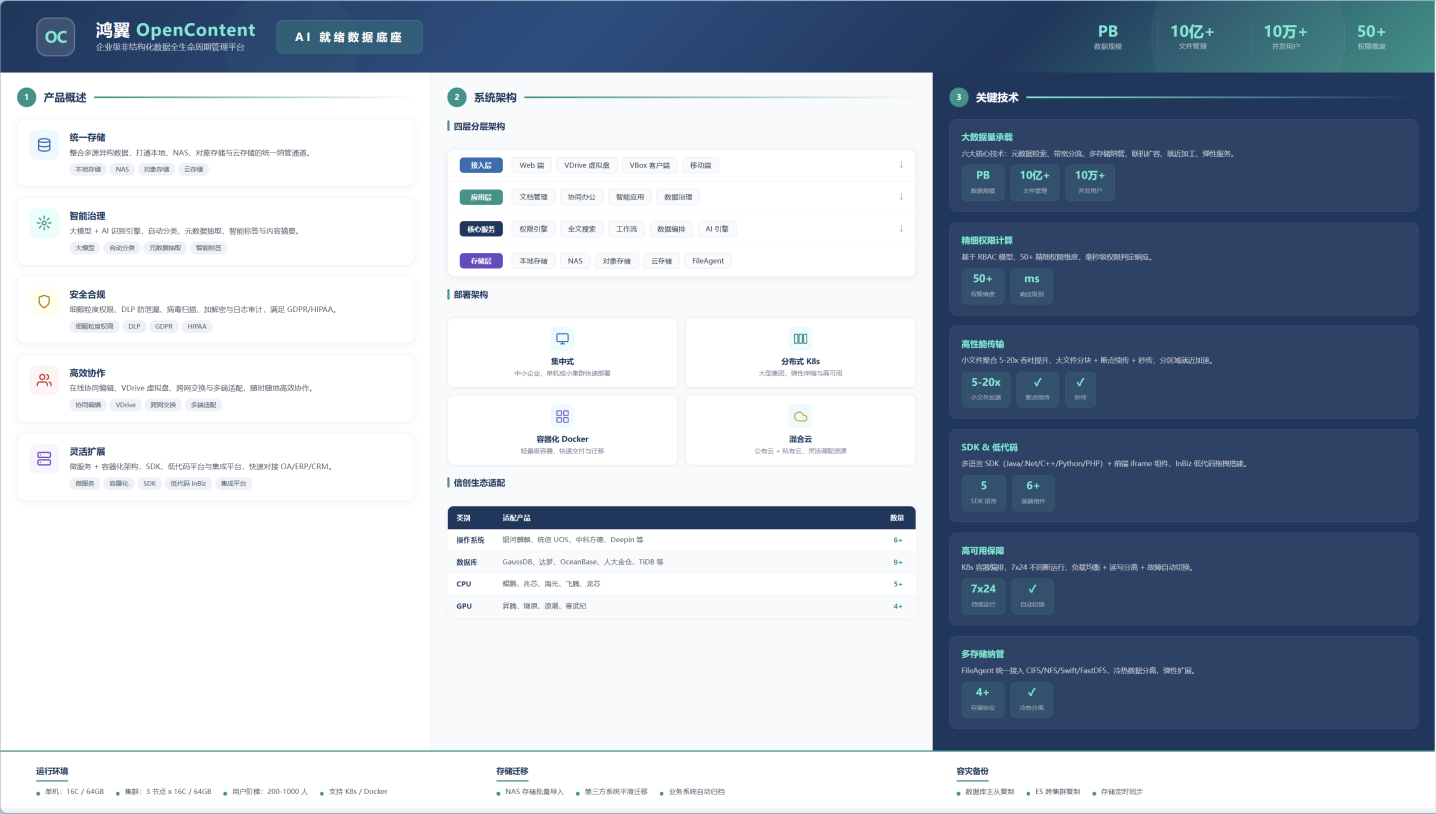This screenshot has width=1436, height=814.
Task: Open the 高效协作 users icon
Action: (x=44, y=380)
